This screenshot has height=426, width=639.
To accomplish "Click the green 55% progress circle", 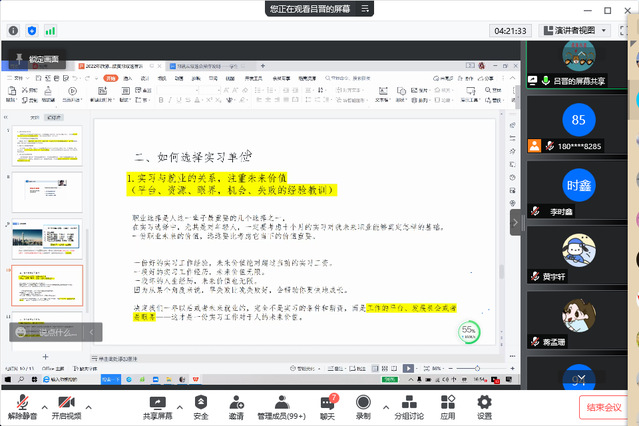I will click(x=468, y=331).
